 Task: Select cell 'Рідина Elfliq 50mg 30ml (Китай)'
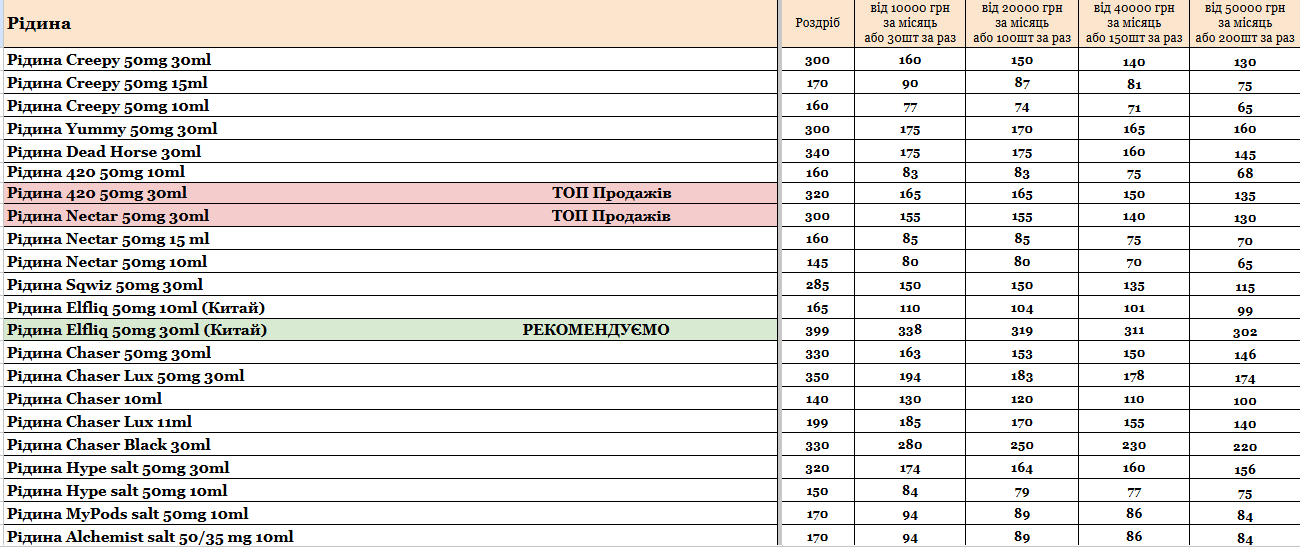pos(390,330)
